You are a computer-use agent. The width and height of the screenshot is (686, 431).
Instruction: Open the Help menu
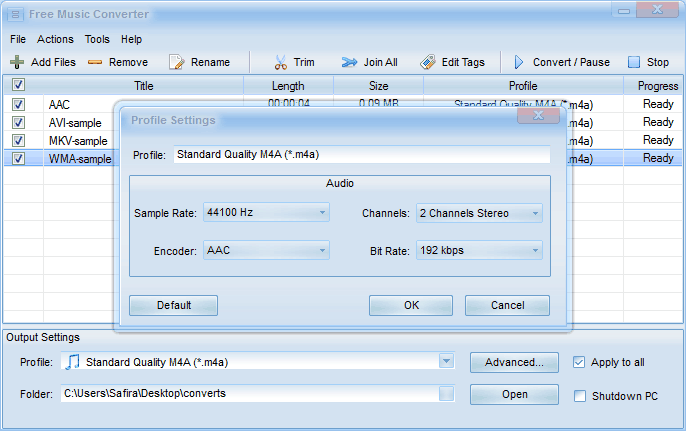[x=131, y=39]
